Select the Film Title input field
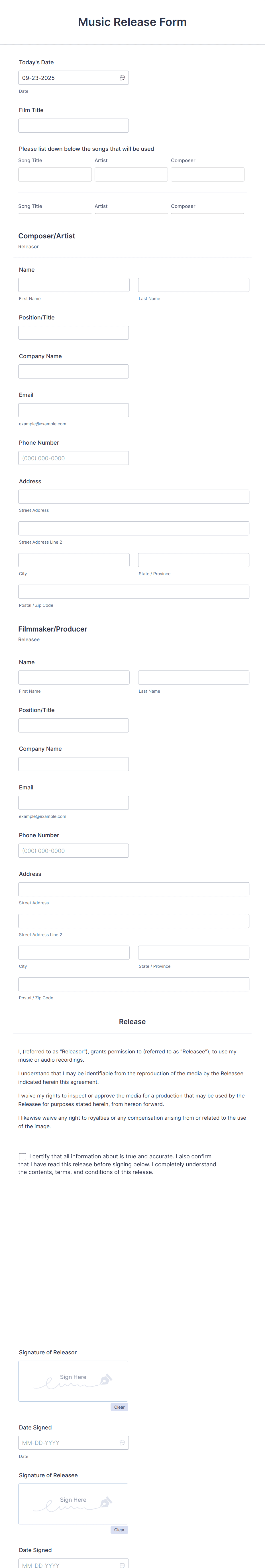This screenshot has height=1568, width=265. (x=73, y=125)
